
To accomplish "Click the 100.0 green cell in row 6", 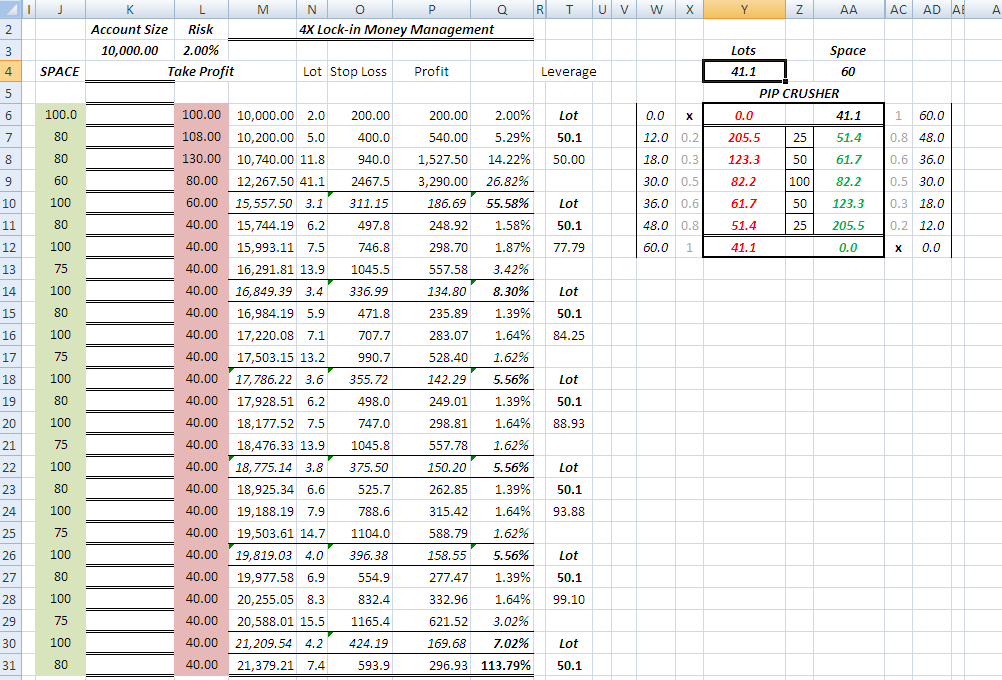I will [60, 114].
